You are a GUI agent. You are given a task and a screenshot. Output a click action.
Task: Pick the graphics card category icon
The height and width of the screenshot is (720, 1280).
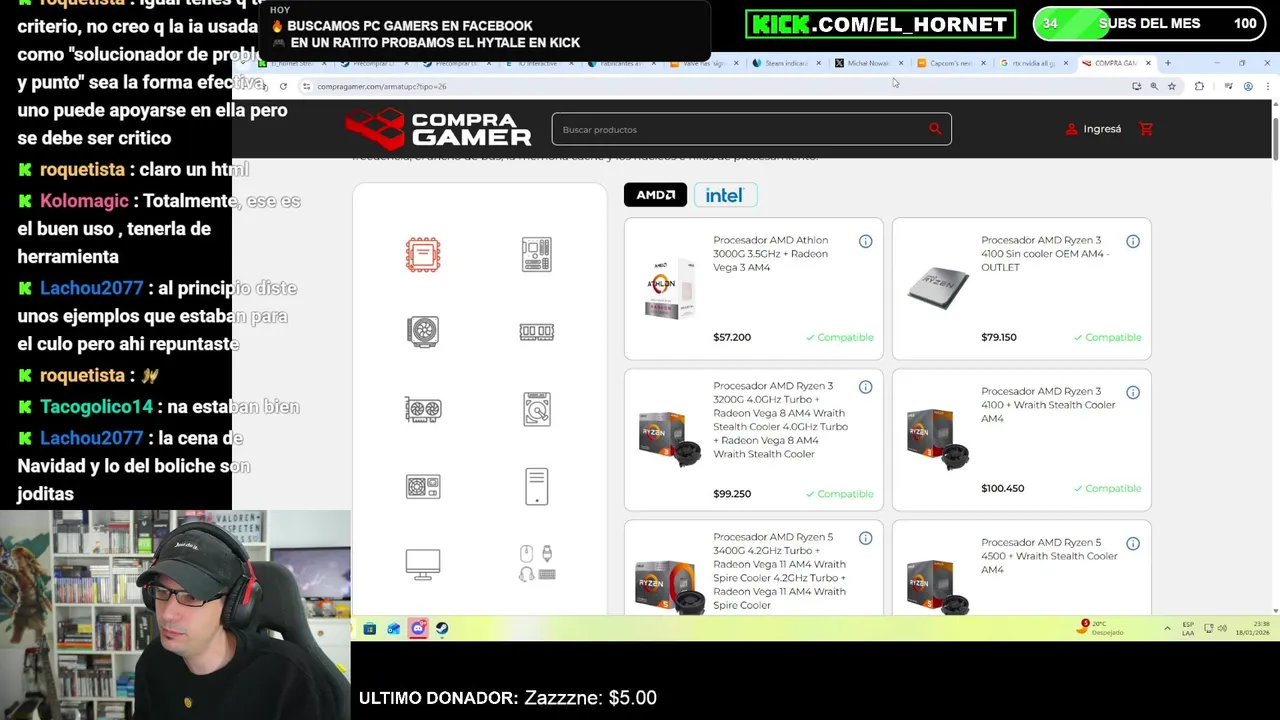click(423, 409)
